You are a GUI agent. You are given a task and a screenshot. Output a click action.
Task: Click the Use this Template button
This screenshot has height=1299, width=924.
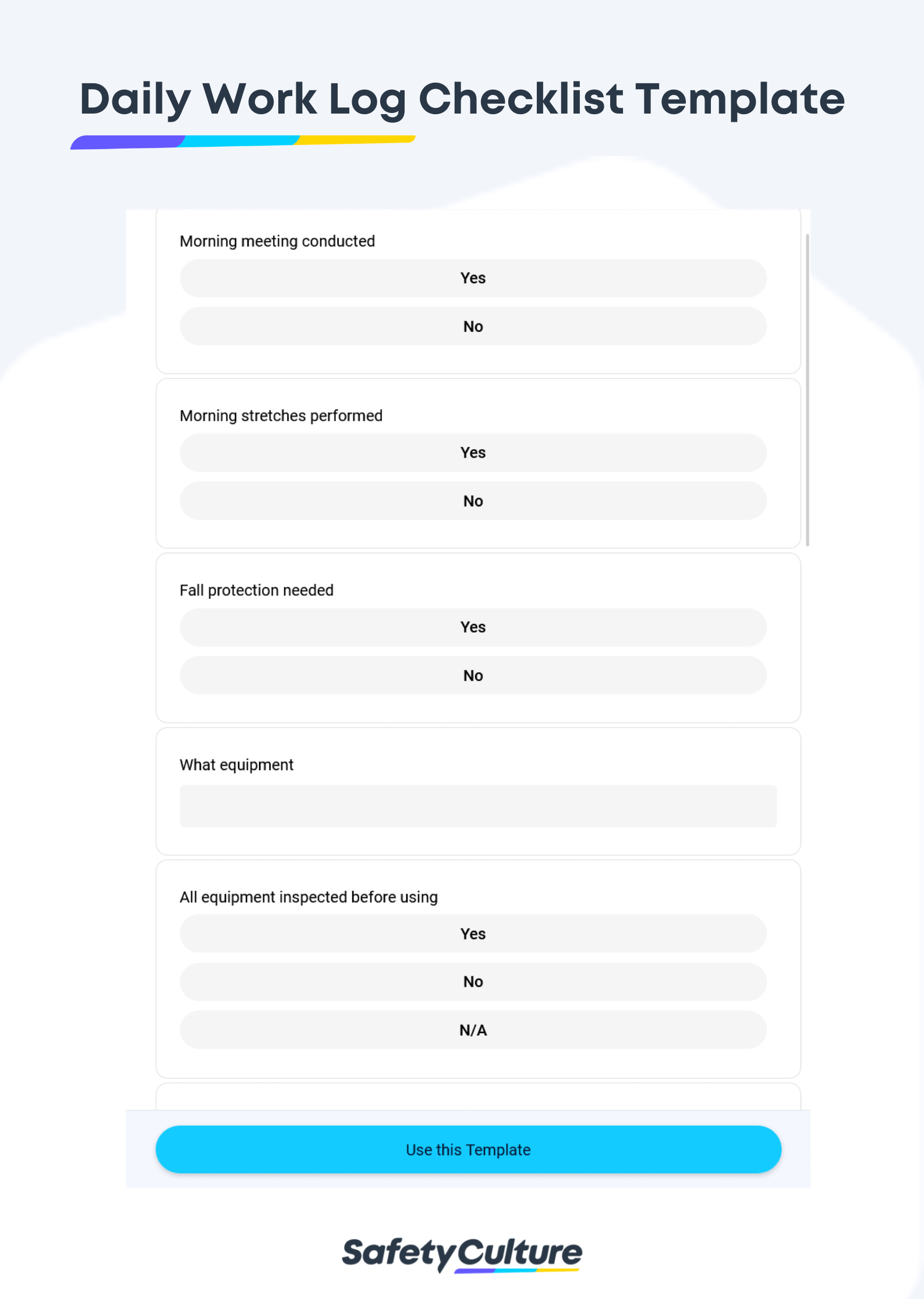468,1149
